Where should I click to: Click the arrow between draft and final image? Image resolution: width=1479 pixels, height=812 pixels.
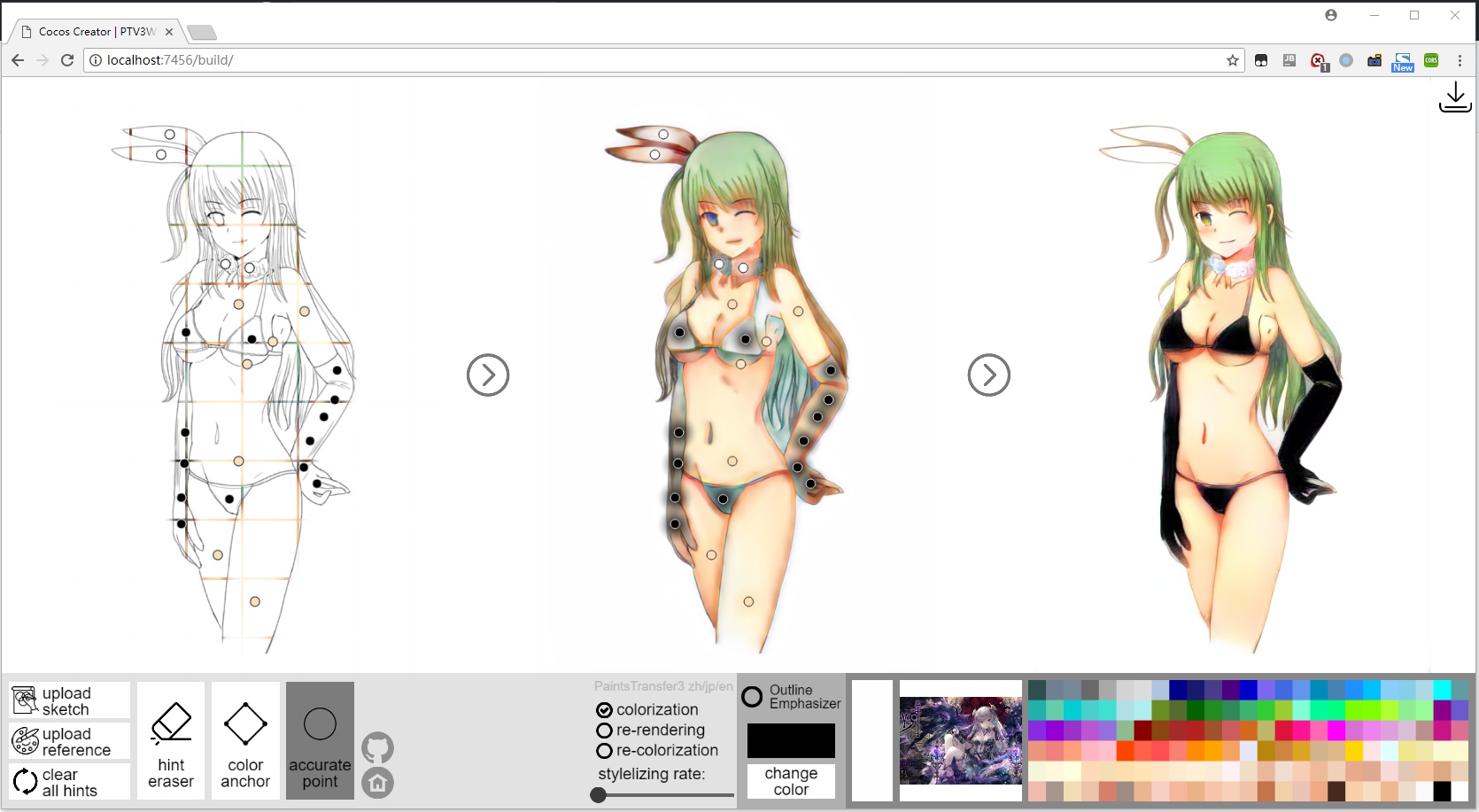click(x=989, y=375)
